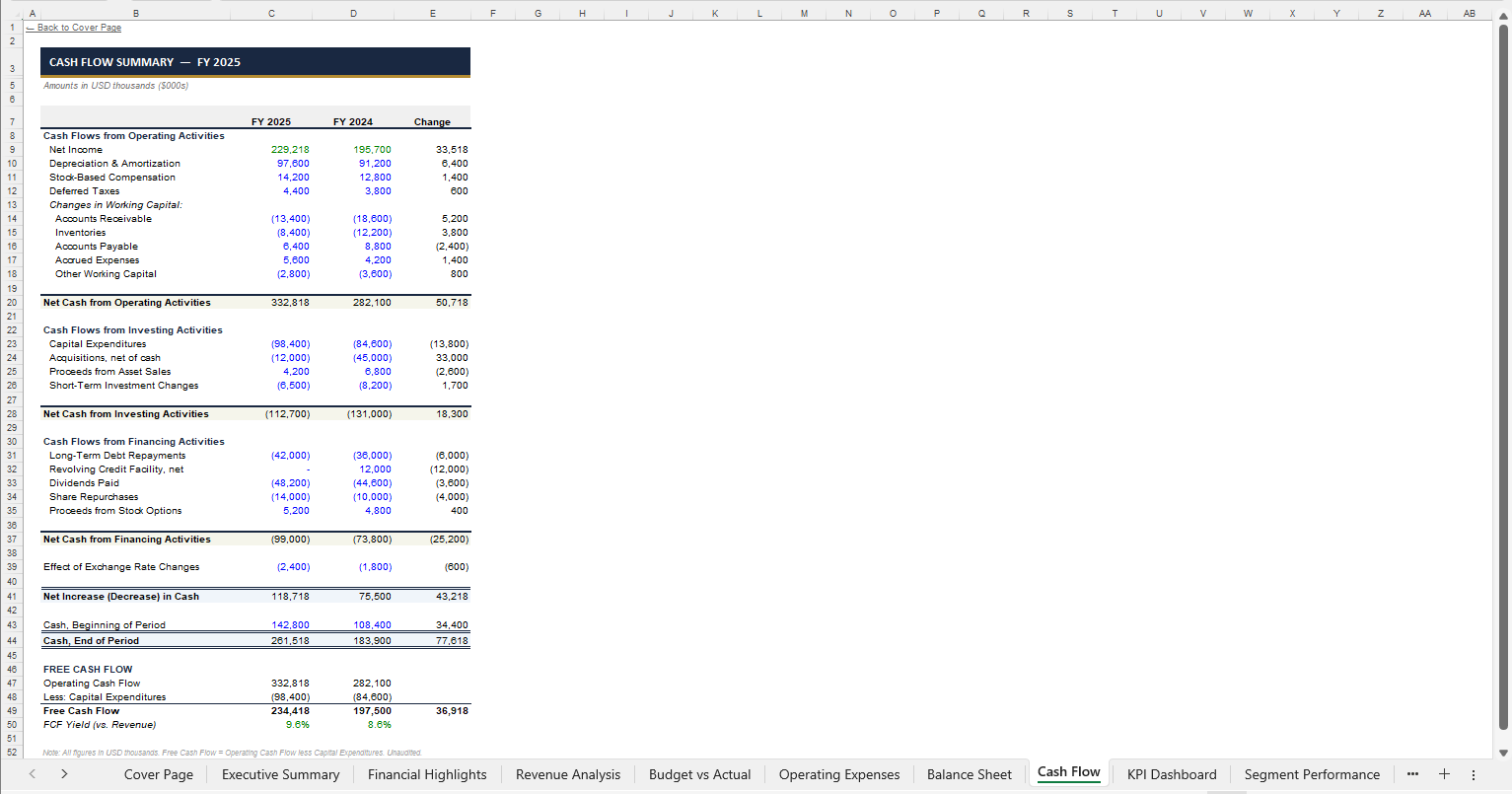
Task: Open the Financial Highlights sheet
Action: 427,774
